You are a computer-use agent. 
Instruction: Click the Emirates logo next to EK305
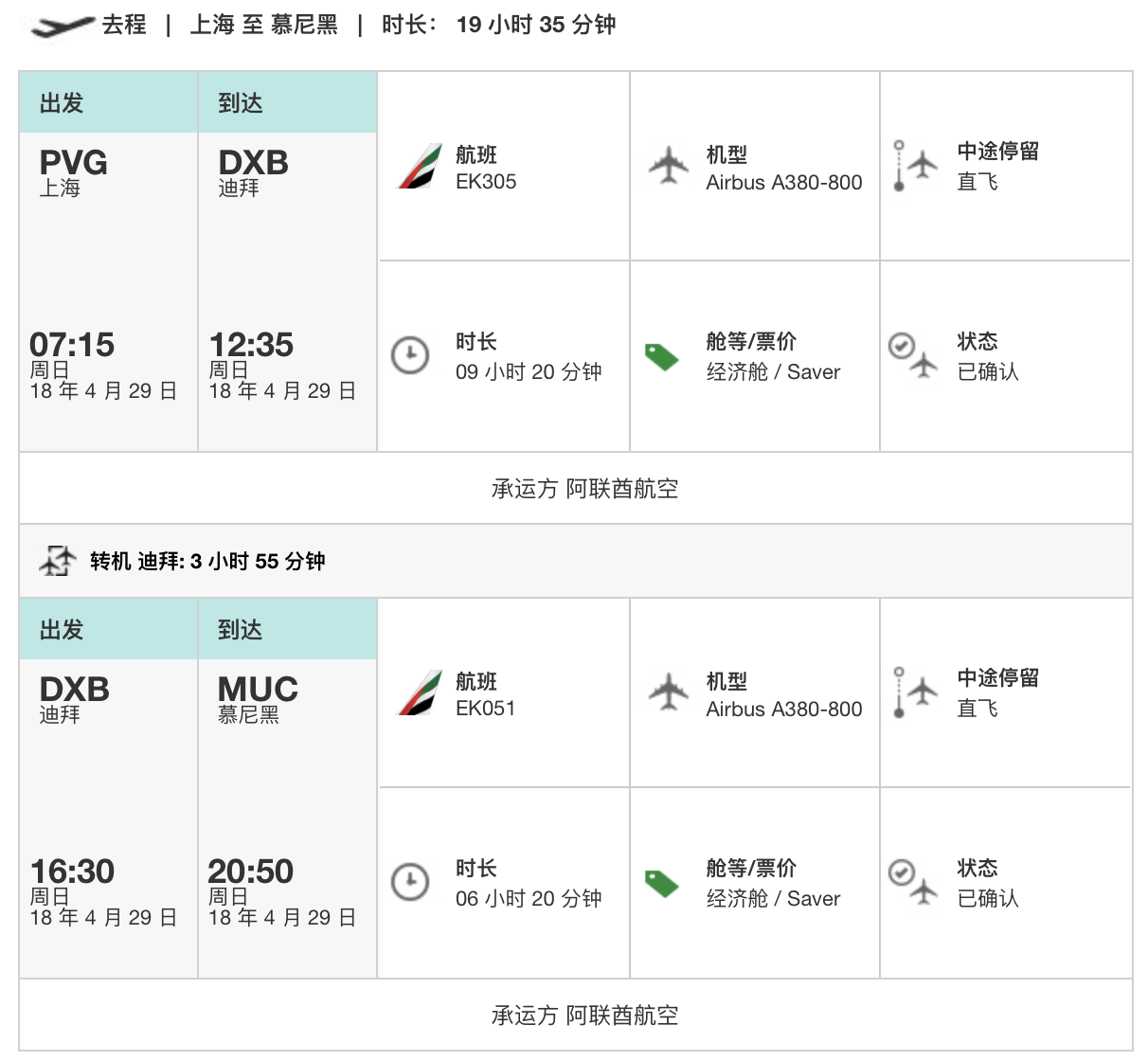(x=420, y=166)
